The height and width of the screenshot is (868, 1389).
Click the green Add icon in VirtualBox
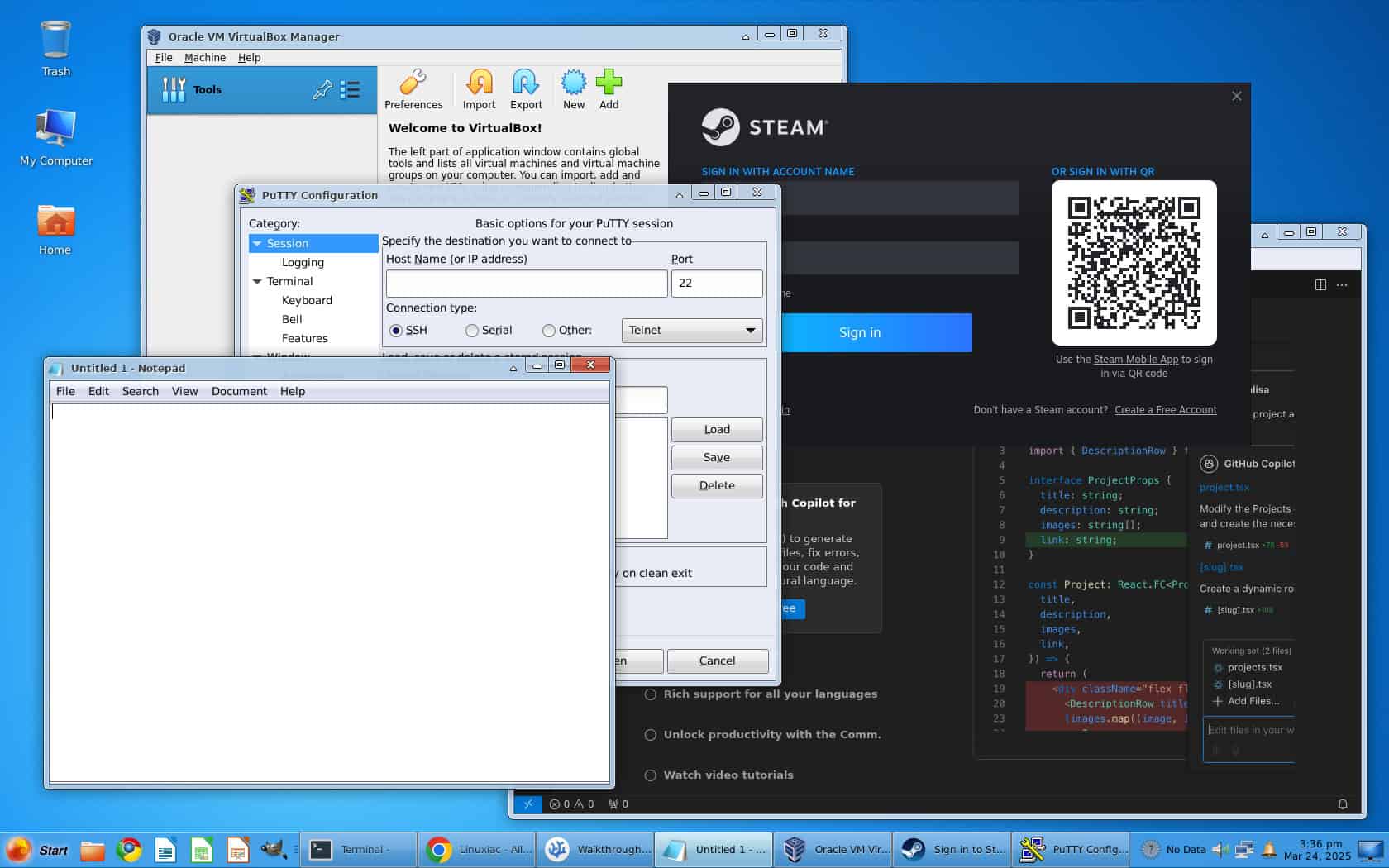pyautogui.click(x=609, y=88)
